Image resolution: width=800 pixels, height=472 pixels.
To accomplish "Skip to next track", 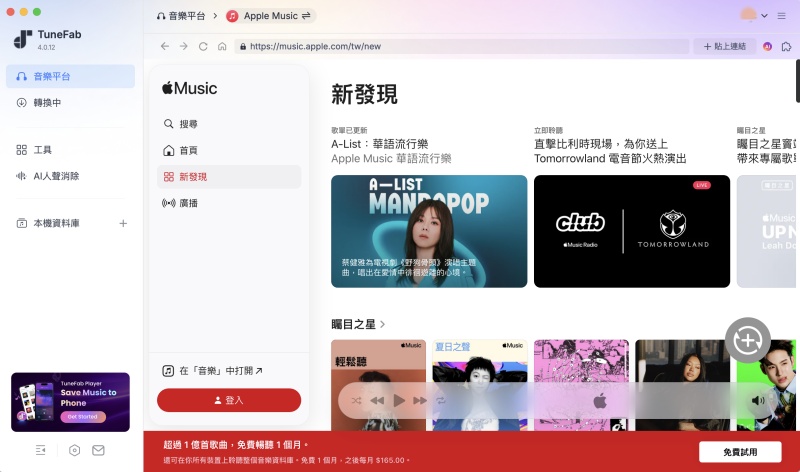I will point(420,401).
